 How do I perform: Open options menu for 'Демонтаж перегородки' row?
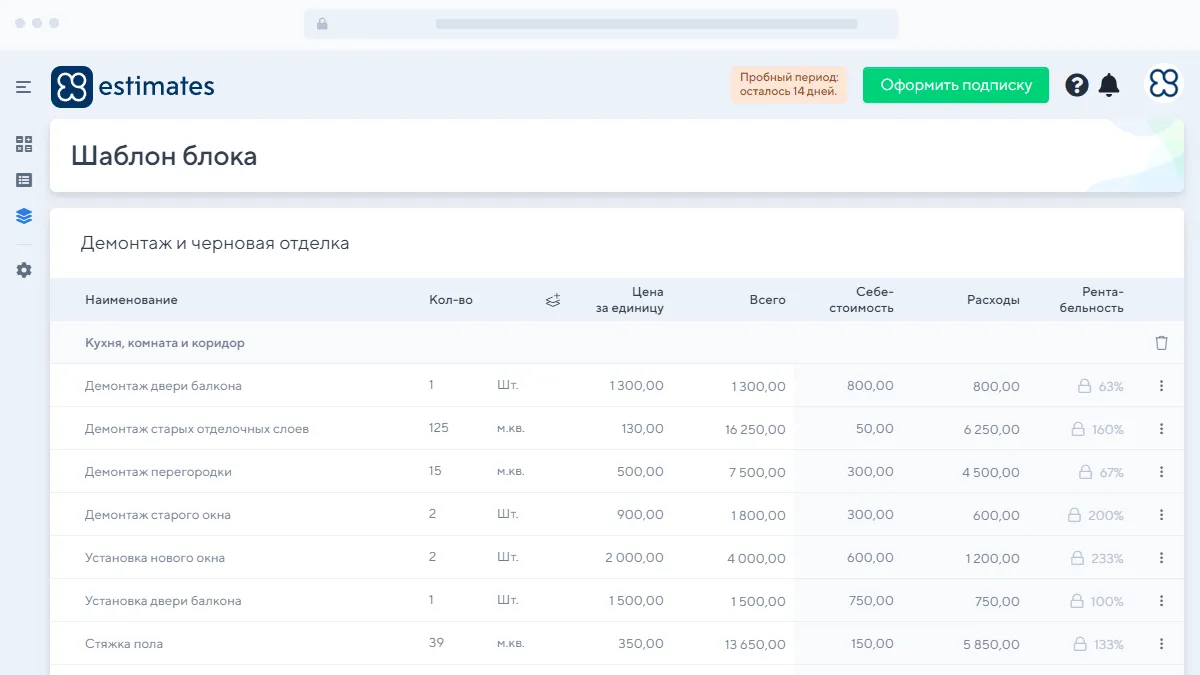pos(1161,472)
